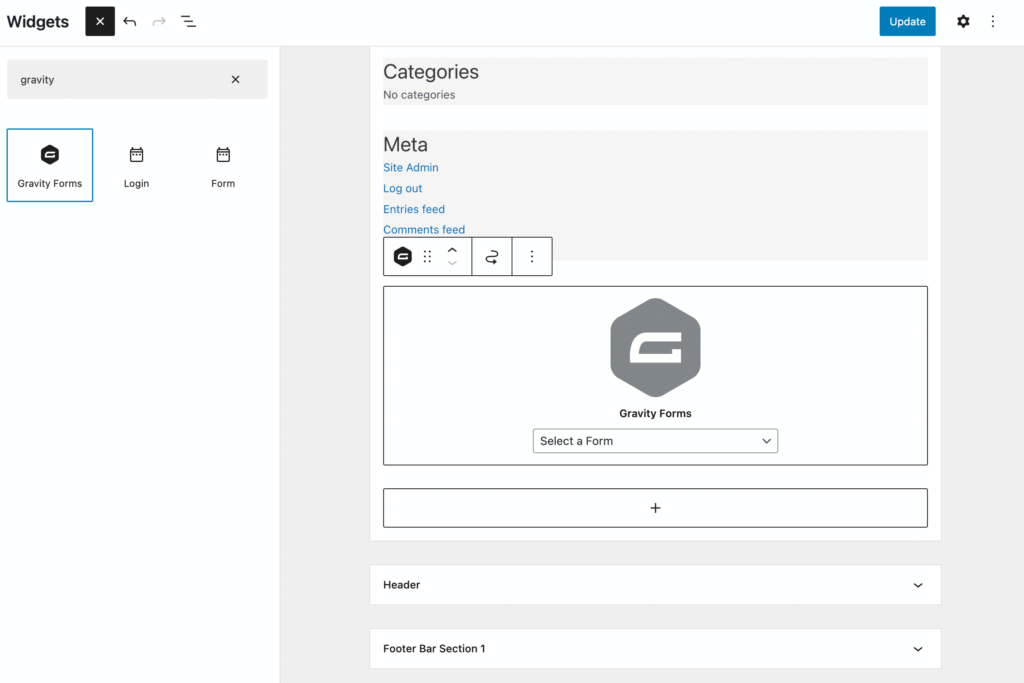
Task: Open the List View outline icon
Action: [x=188, y=21]
